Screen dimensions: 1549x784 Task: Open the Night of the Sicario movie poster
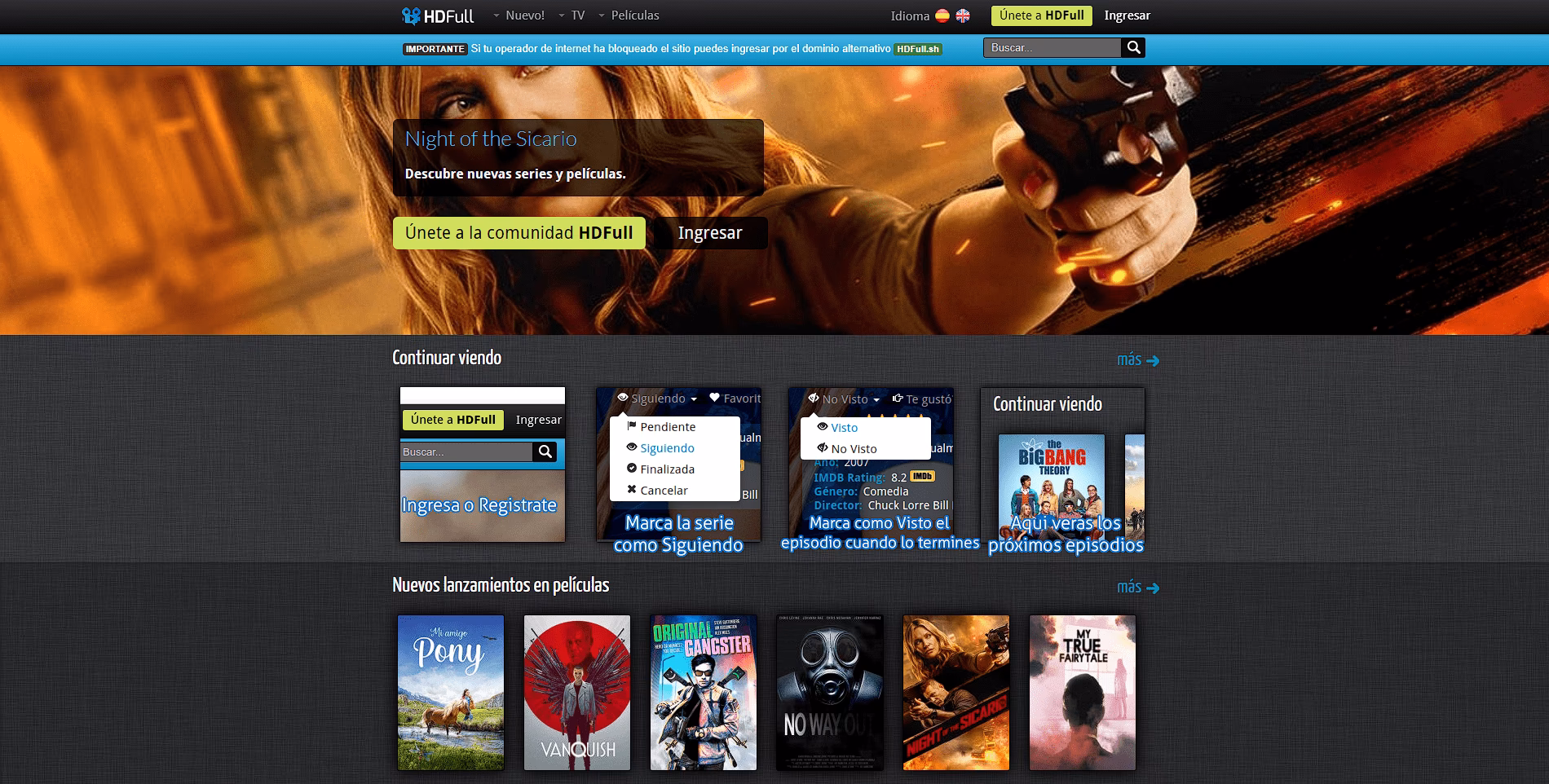(956, 693)
